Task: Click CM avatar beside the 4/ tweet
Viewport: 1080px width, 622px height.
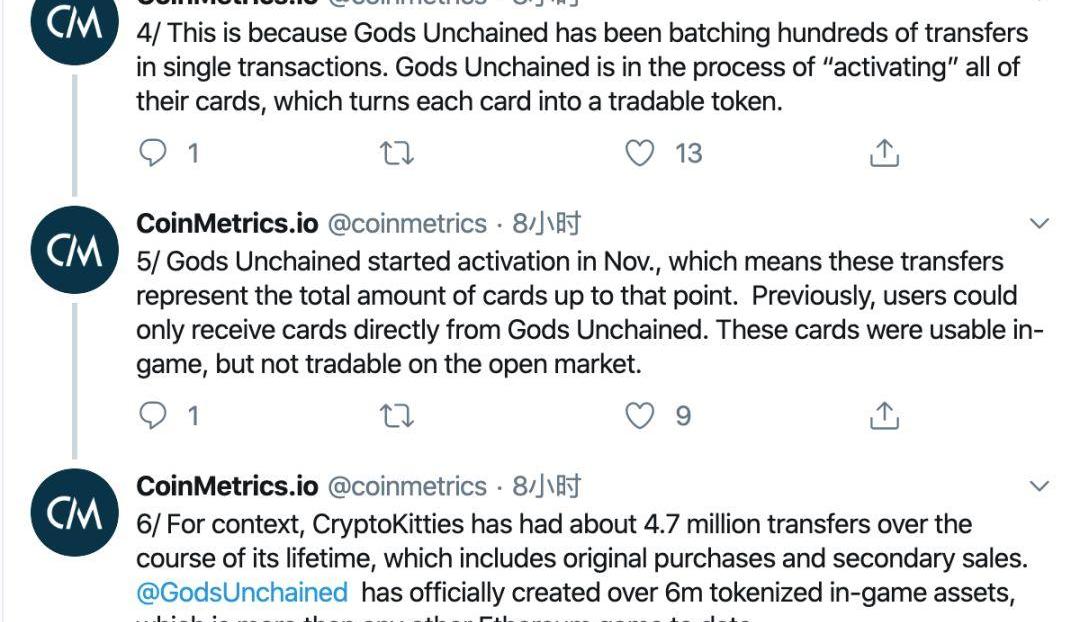Action: tap(74, 28)
